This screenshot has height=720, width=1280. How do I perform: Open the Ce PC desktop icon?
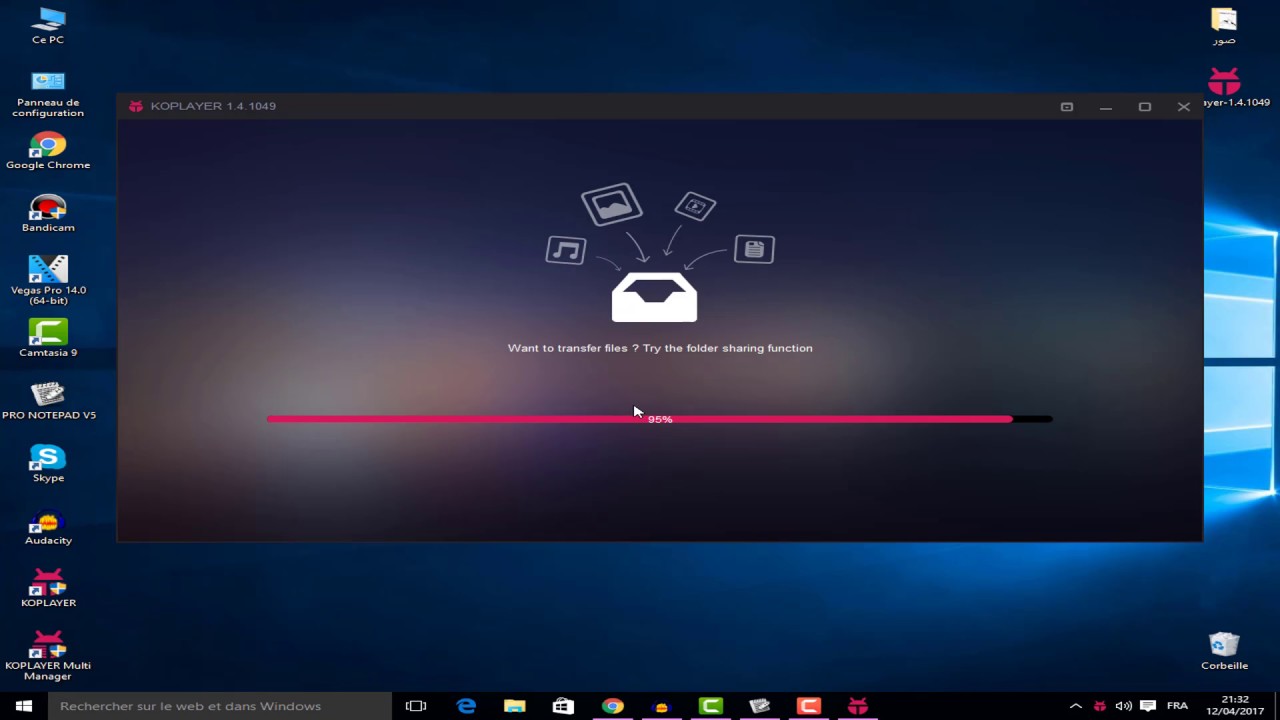click(48, 26)
